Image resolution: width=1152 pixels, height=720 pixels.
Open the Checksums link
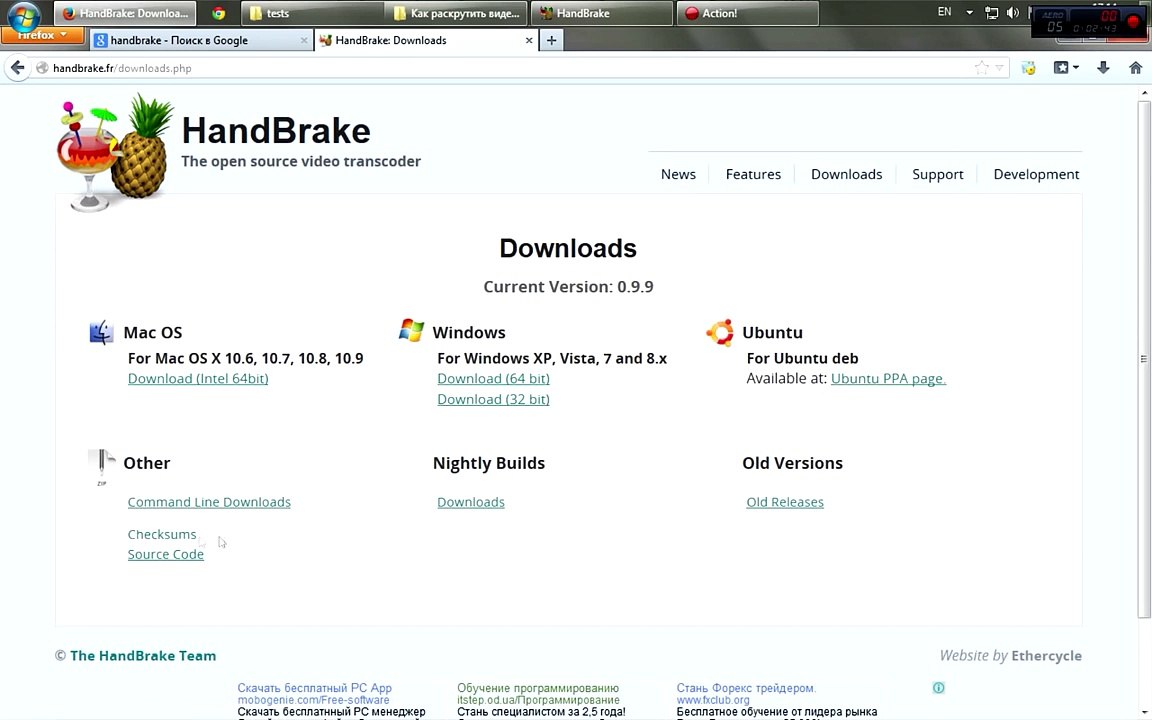(x=162, y=534)
